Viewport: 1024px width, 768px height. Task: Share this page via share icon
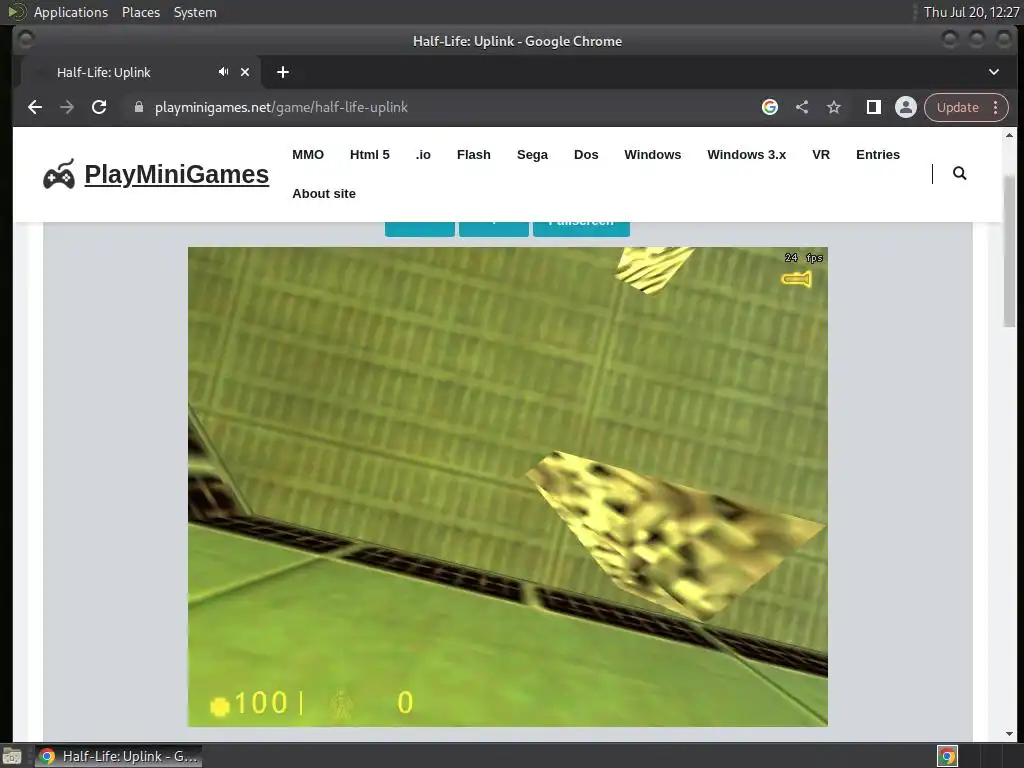point(802,107)
